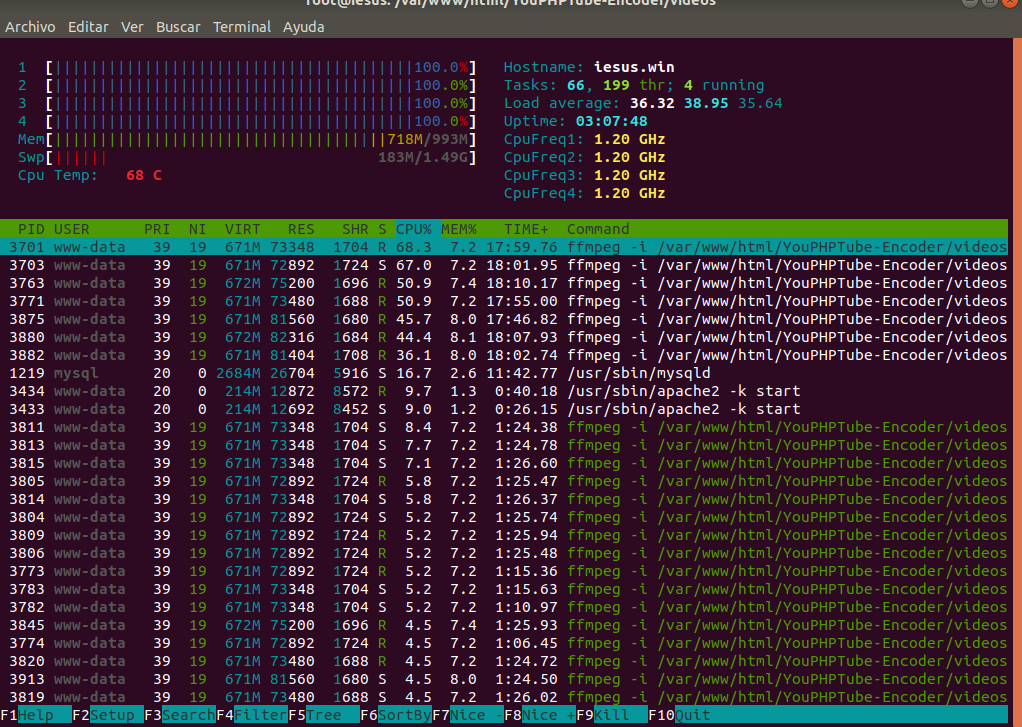Select process row with PID 3701
1022x727 pixels.
coord(504,247)
